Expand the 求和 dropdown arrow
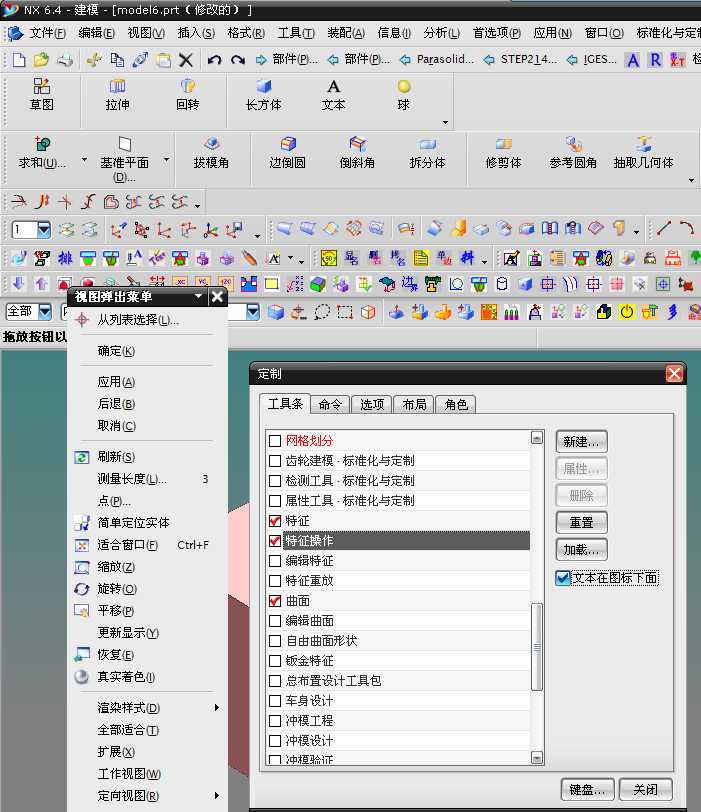 84,160
